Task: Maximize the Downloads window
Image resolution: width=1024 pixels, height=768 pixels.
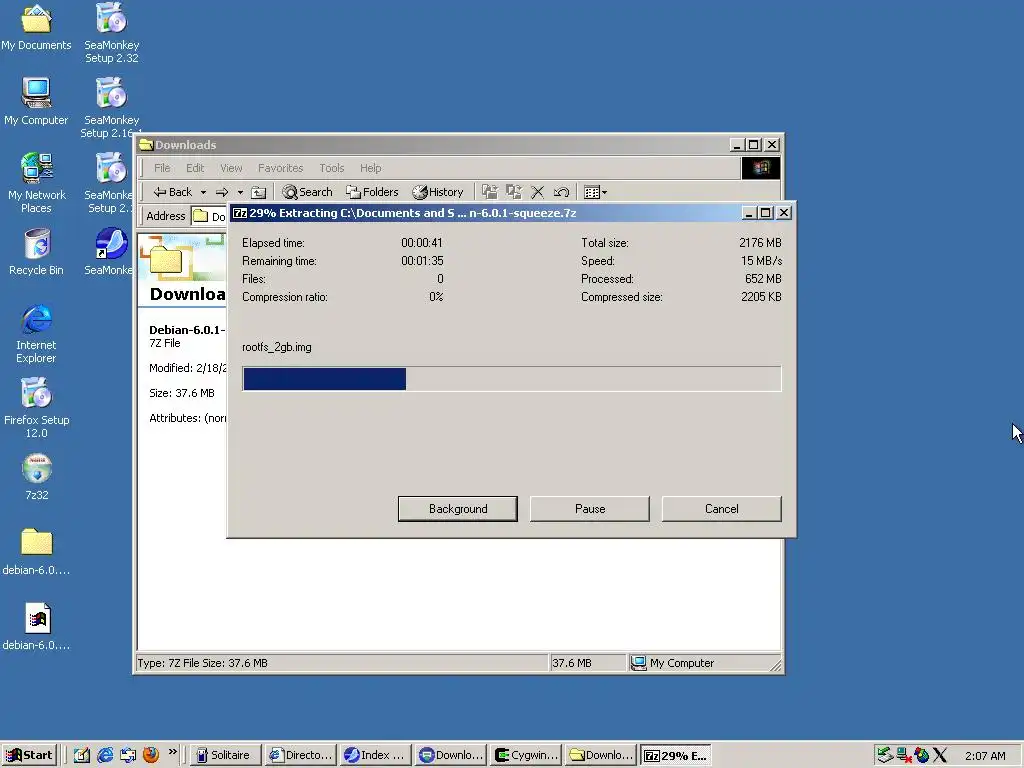Action: tap(754, 145)
